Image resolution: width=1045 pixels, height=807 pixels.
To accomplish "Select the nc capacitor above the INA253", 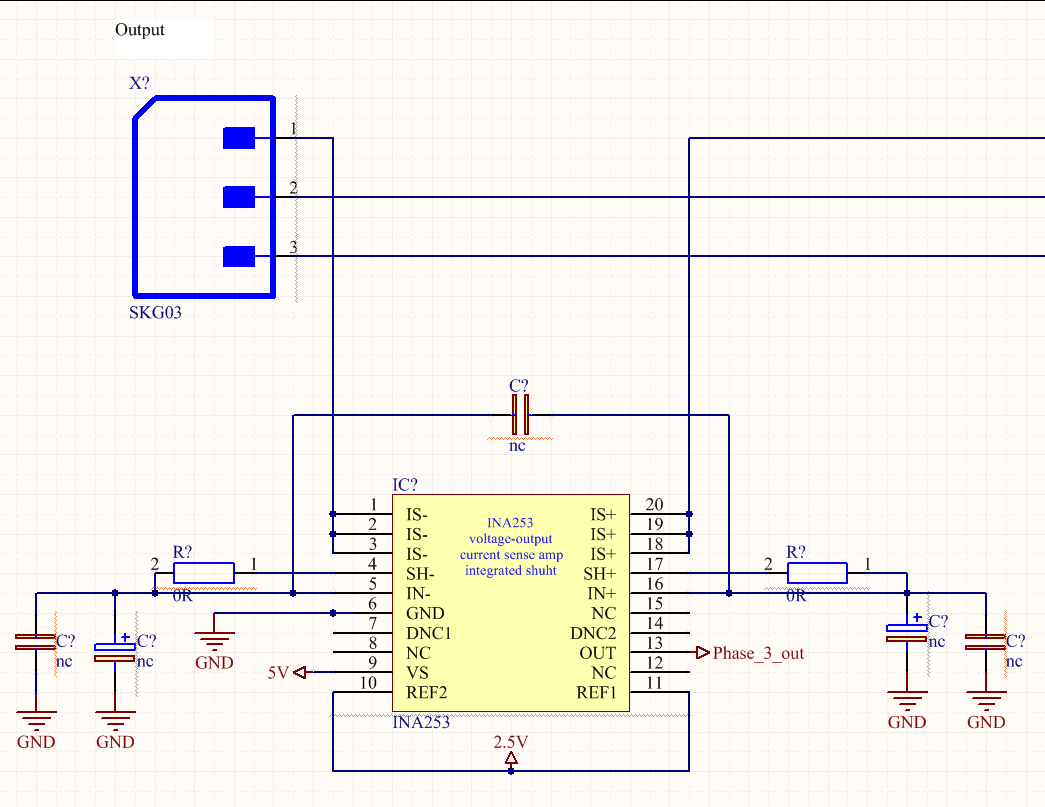I will pyautogui.click(x=521, y=414).
